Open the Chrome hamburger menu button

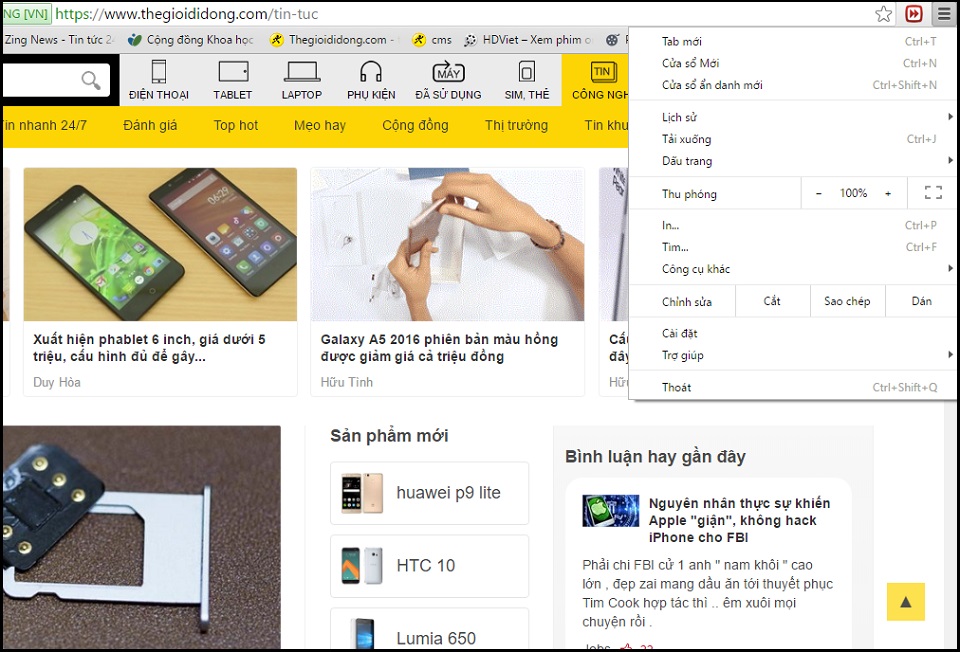[944, 13]
